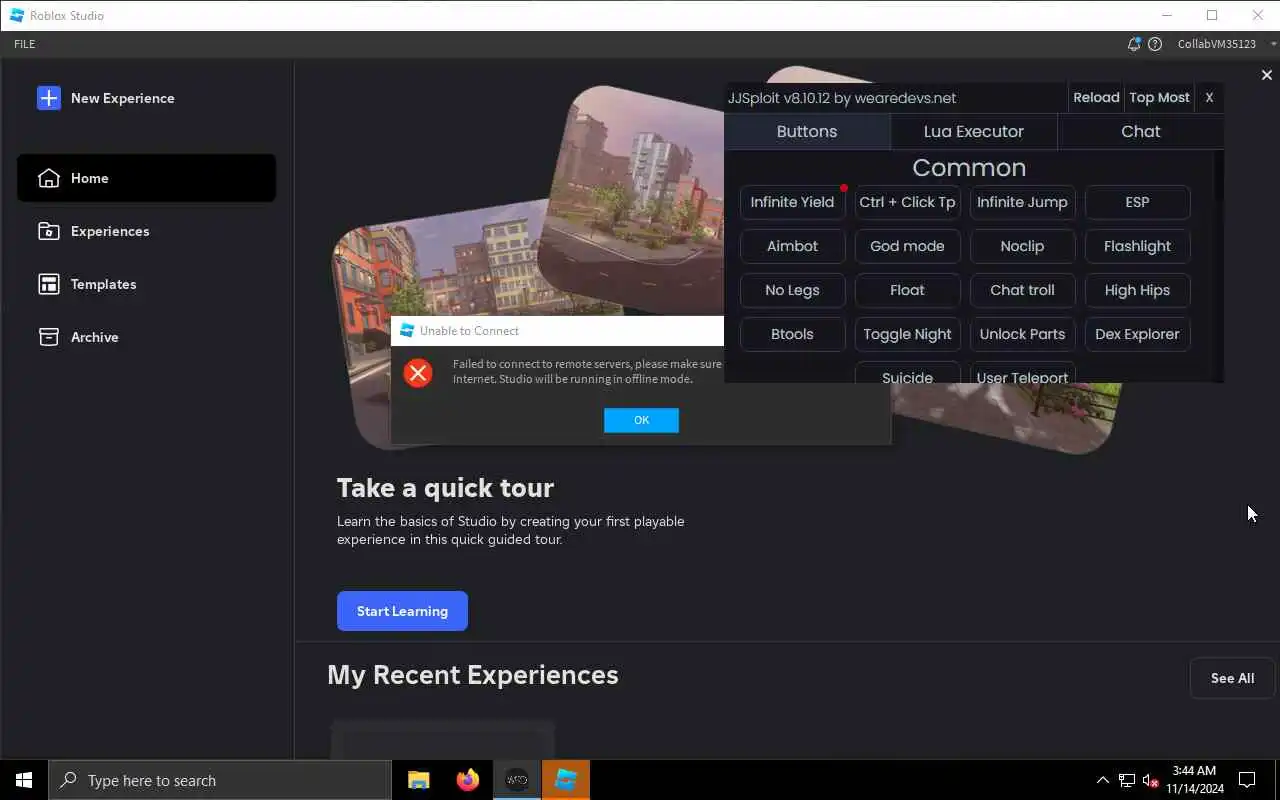
Task: Click the Roblox Studio title bar logo
Action: click(17, 15)
